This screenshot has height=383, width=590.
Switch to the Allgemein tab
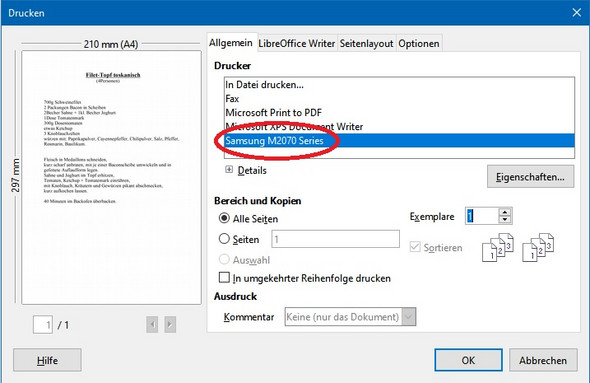(x=231, y=43)
